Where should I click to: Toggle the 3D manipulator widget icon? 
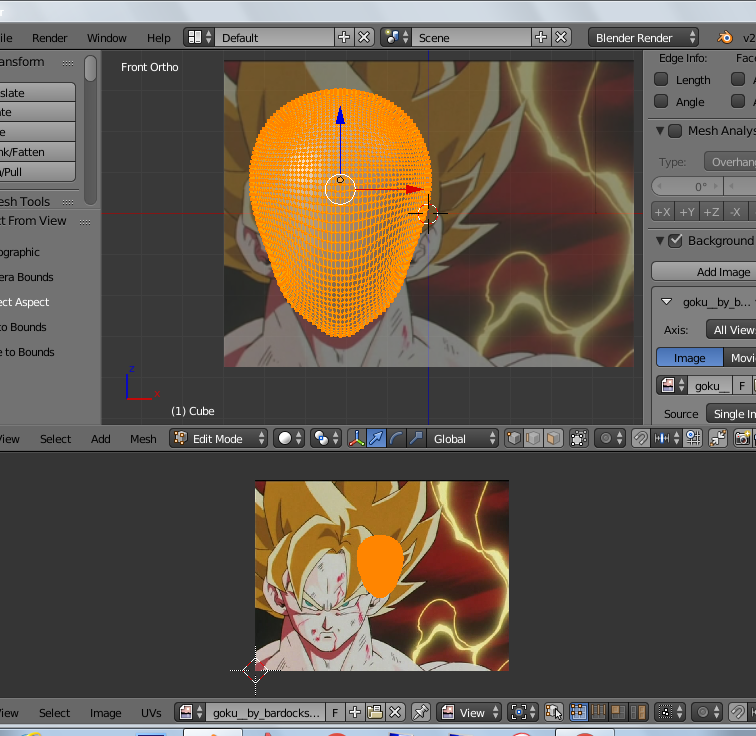(358, 438)
